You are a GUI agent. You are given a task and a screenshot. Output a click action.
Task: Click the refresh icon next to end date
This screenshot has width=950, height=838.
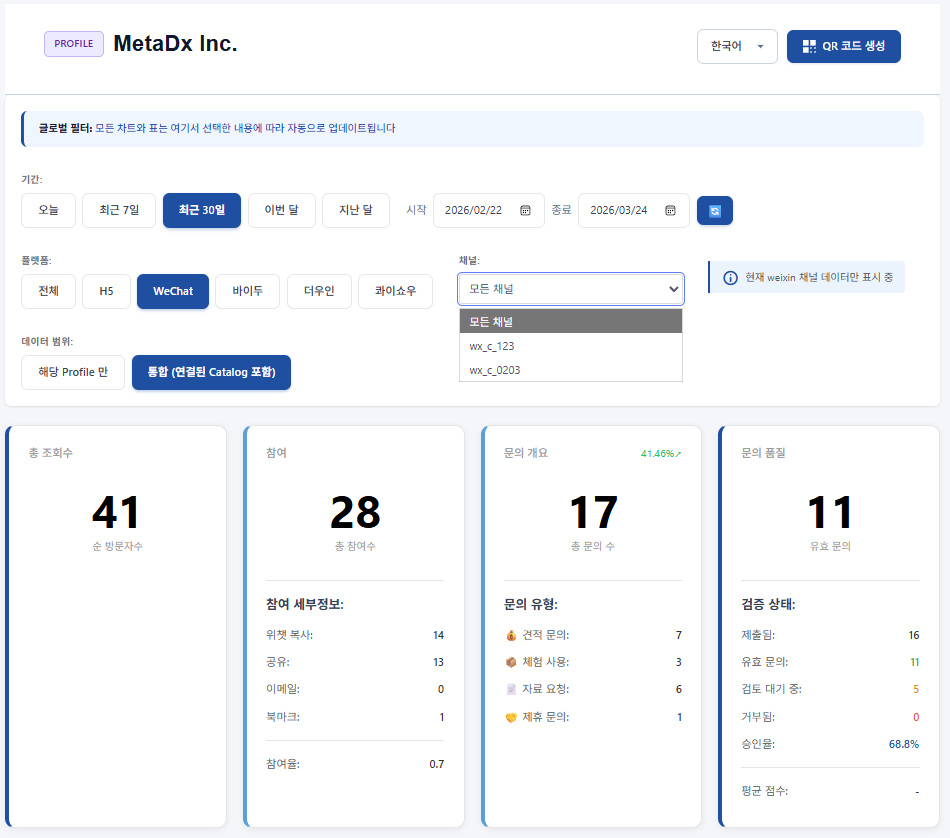click(x=714, y=211)
